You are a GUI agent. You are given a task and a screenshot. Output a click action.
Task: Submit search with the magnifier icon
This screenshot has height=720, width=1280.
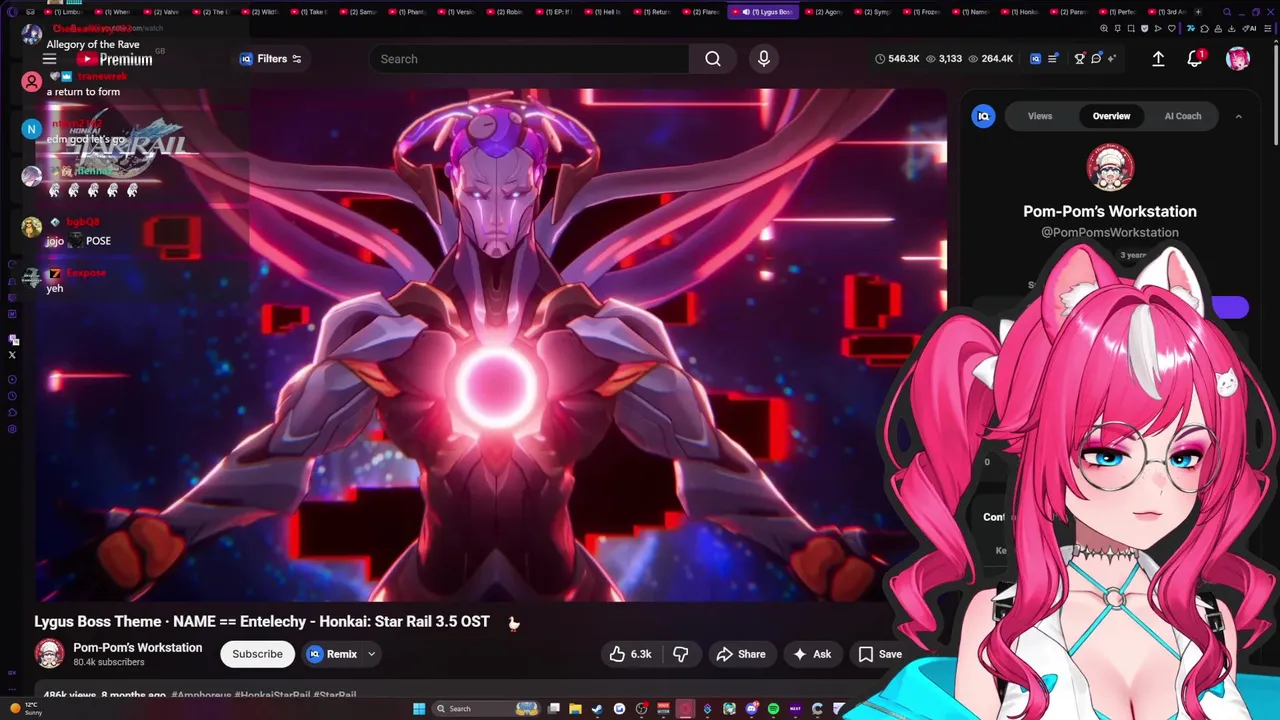point(713,59)
